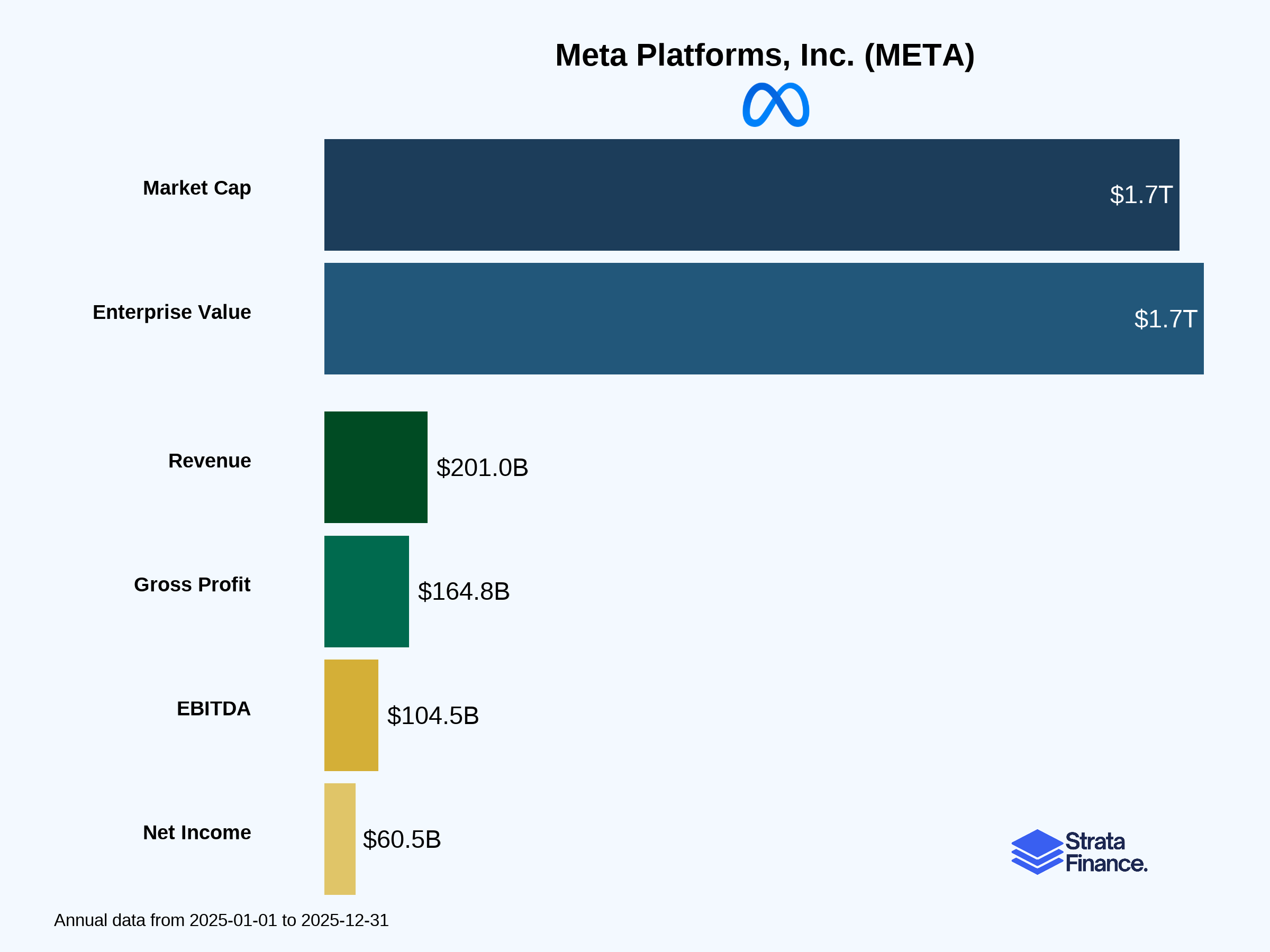
Task: Click the Strata Finance text
Action: (1106, 852)
